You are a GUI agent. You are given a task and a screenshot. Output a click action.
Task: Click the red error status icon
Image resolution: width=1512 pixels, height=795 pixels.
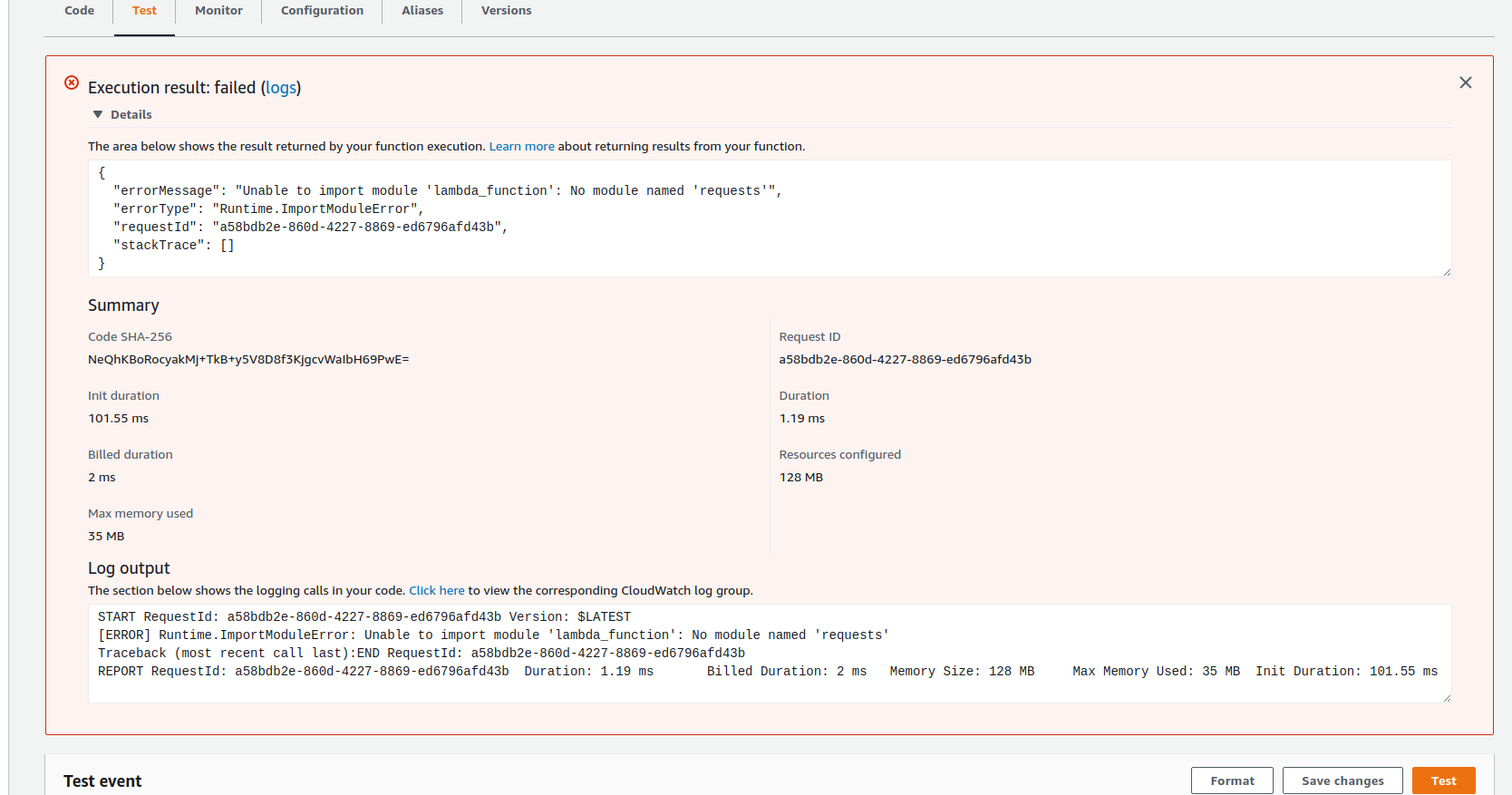72,83
